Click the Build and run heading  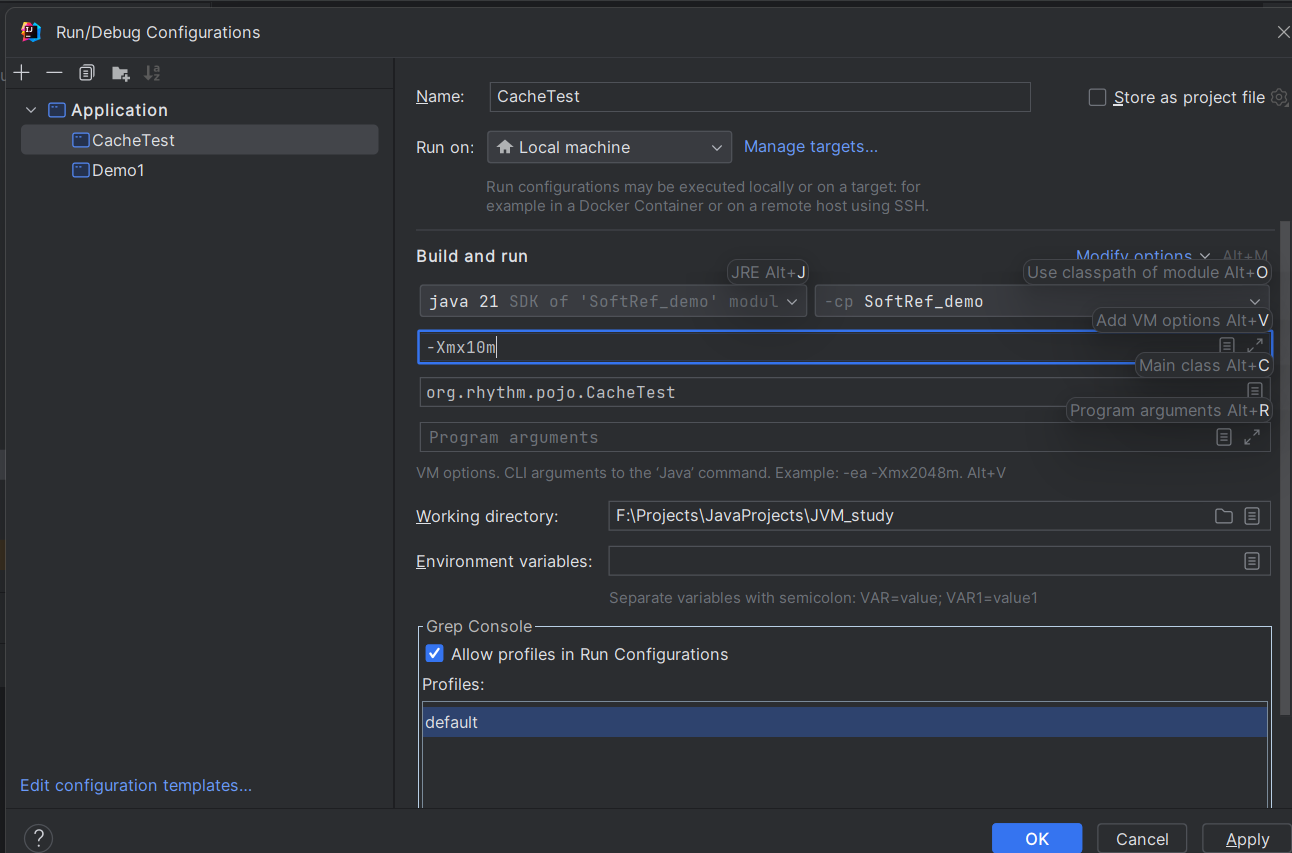tap(472, 256)
